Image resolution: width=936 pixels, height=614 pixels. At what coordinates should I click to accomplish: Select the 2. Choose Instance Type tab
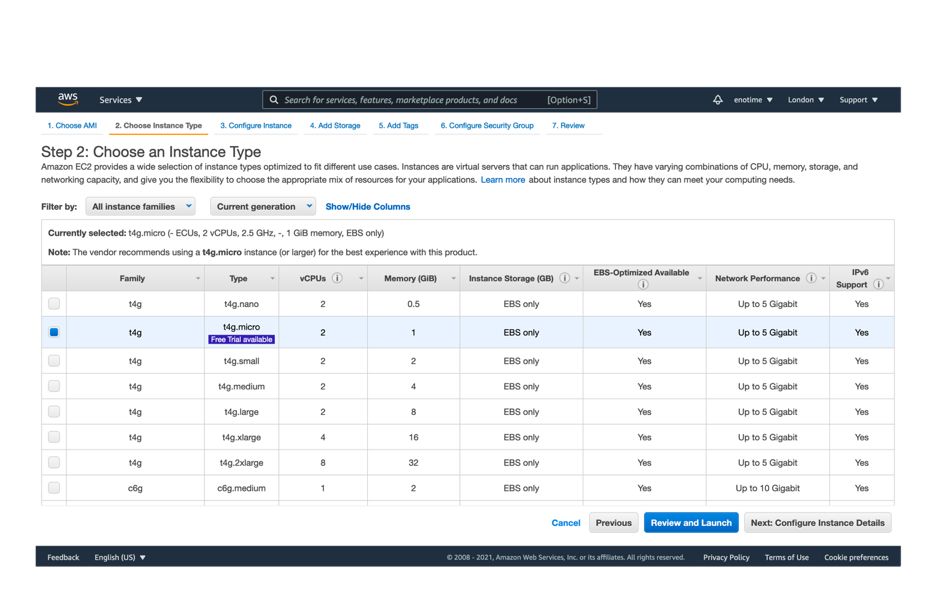158,125
